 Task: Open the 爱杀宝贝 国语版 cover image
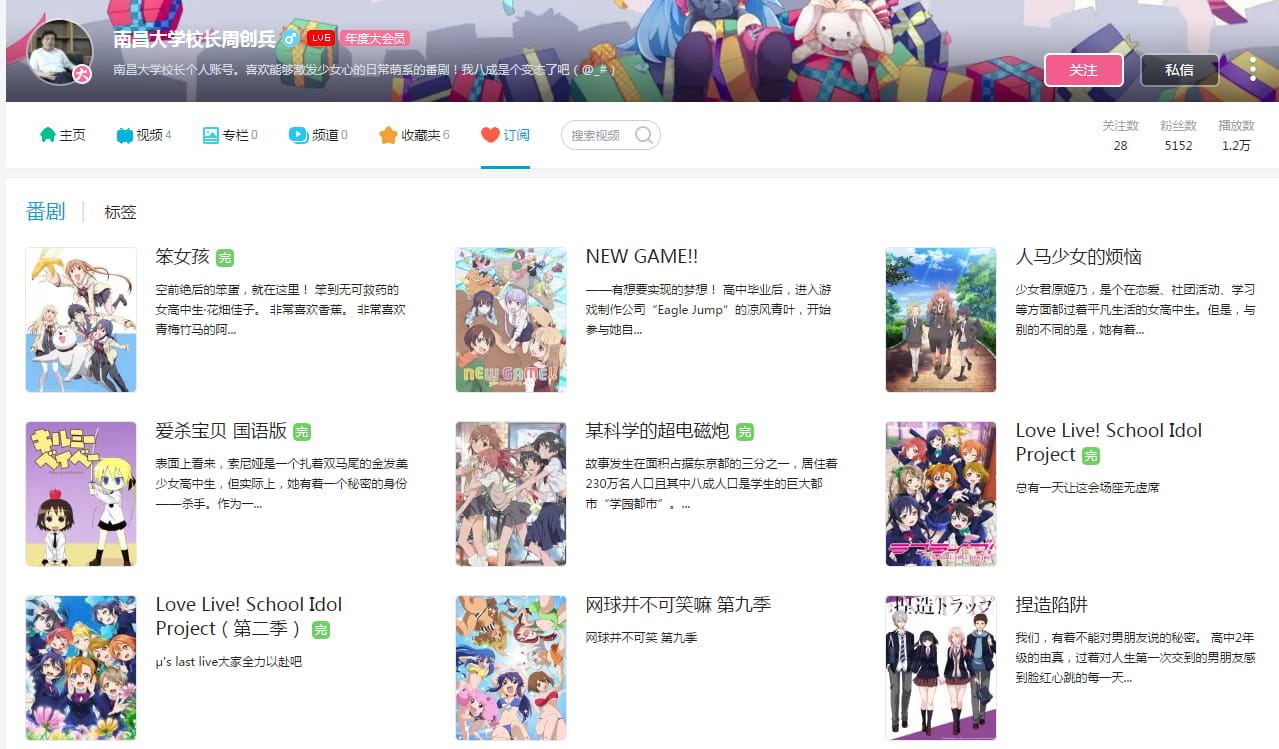pyautogui.click(x=81, y=494)
